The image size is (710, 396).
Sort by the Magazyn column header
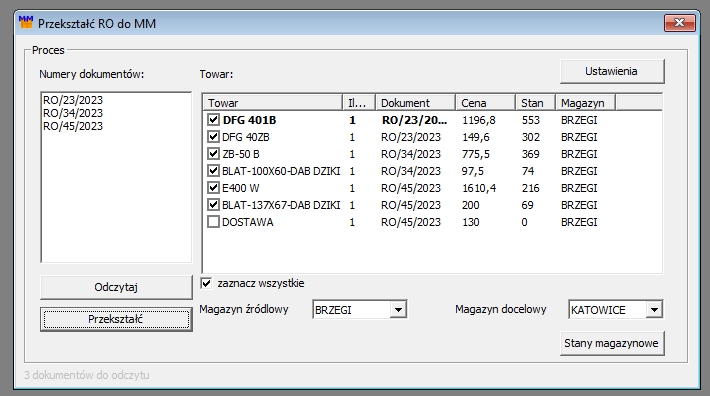click(585, 103)
